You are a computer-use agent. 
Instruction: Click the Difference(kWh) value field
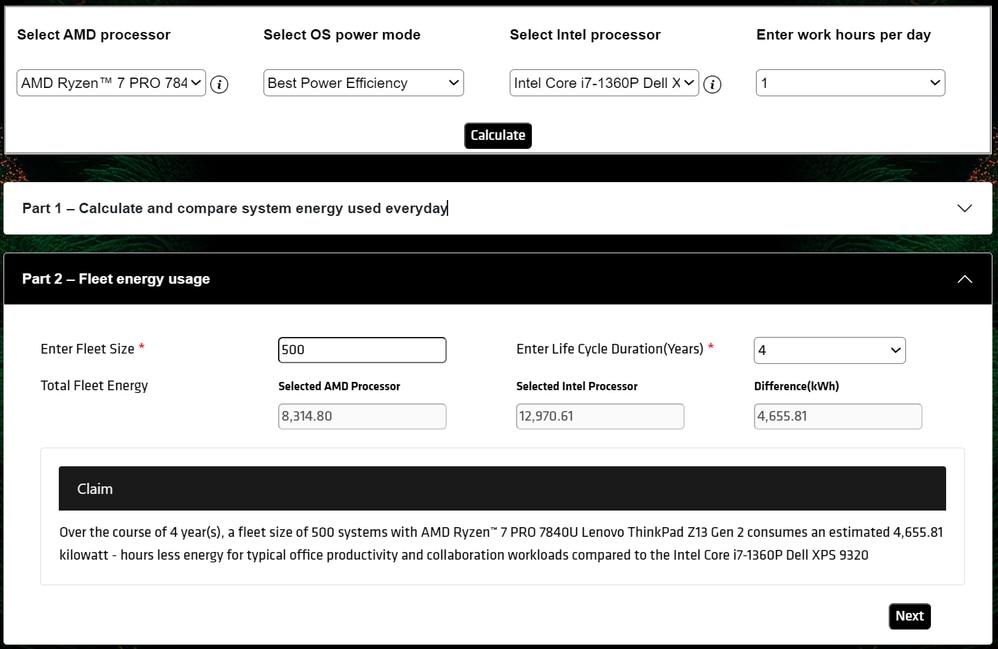(838, 416)
